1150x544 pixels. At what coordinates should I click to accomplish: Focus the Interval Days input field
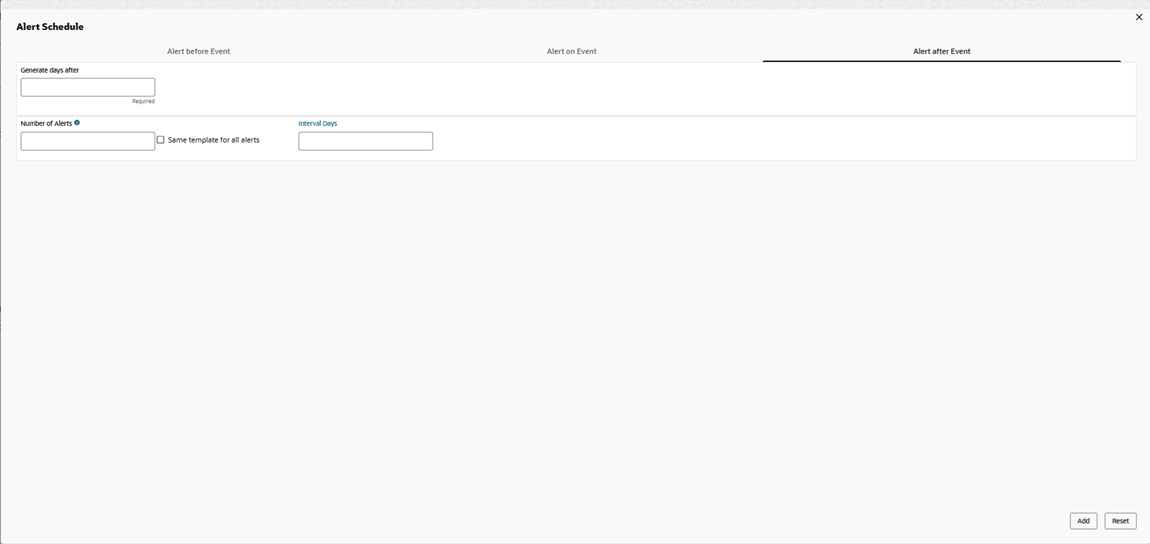point(365,141)
